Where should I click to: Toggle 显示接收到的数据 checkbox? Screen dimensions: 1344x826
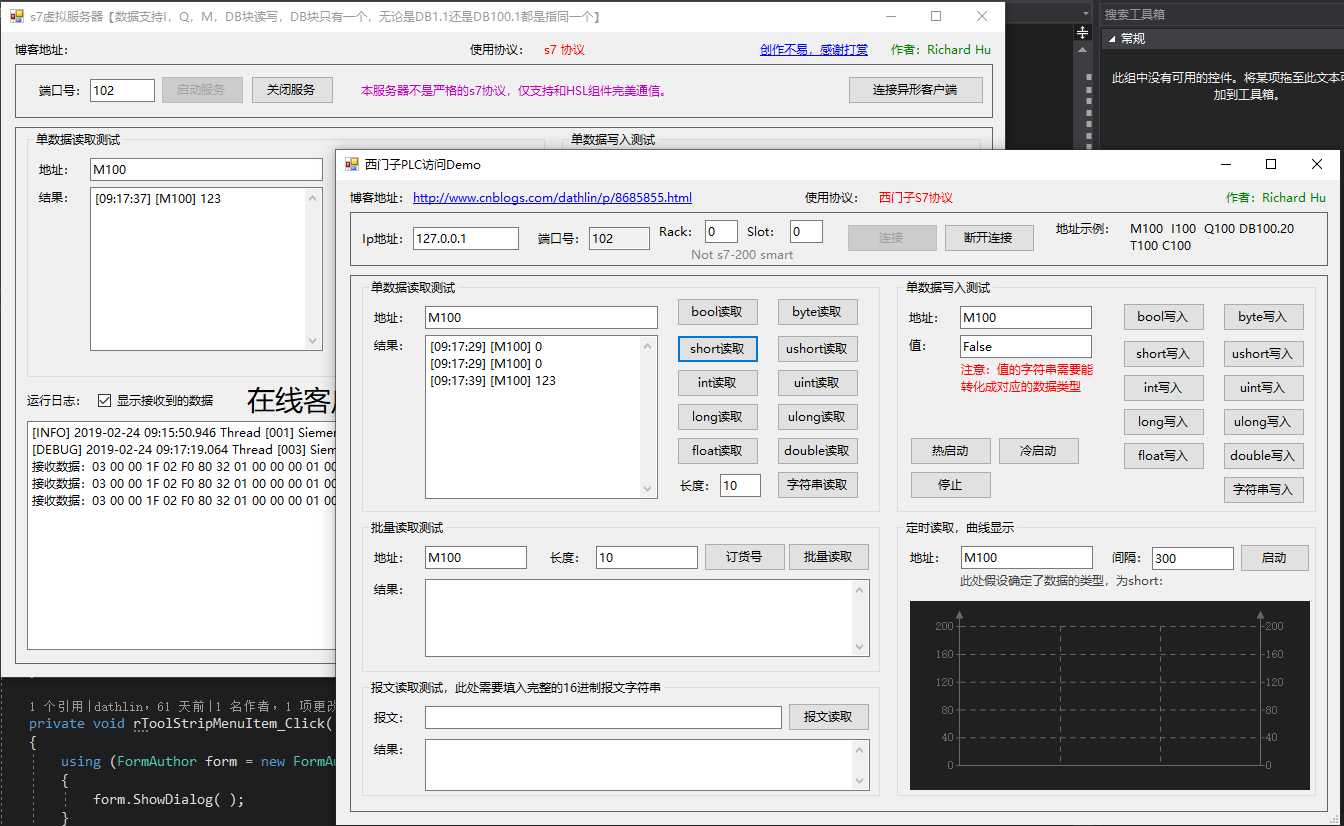104,401
